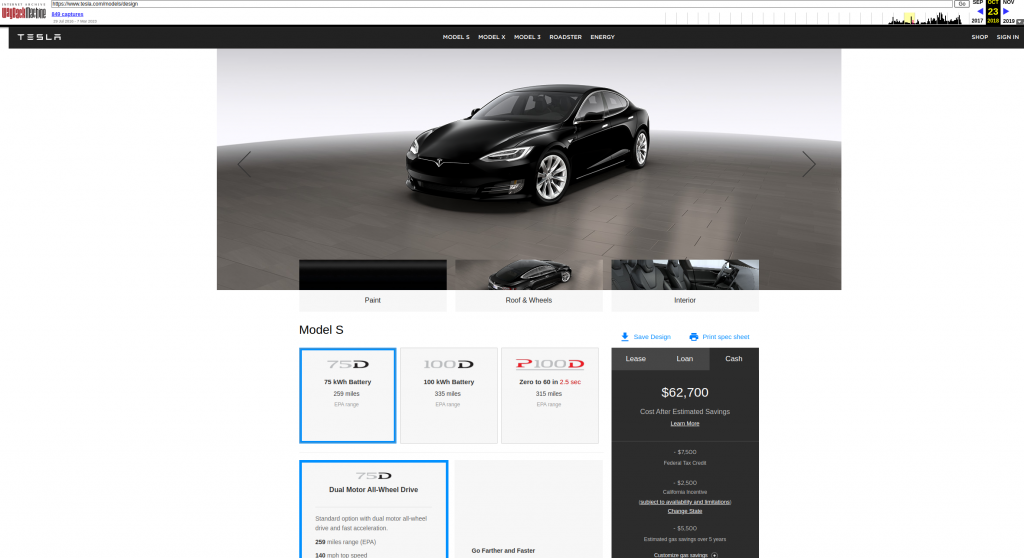
Task: Click the Wayback Machine logo
Action: (x=24, y=13)
